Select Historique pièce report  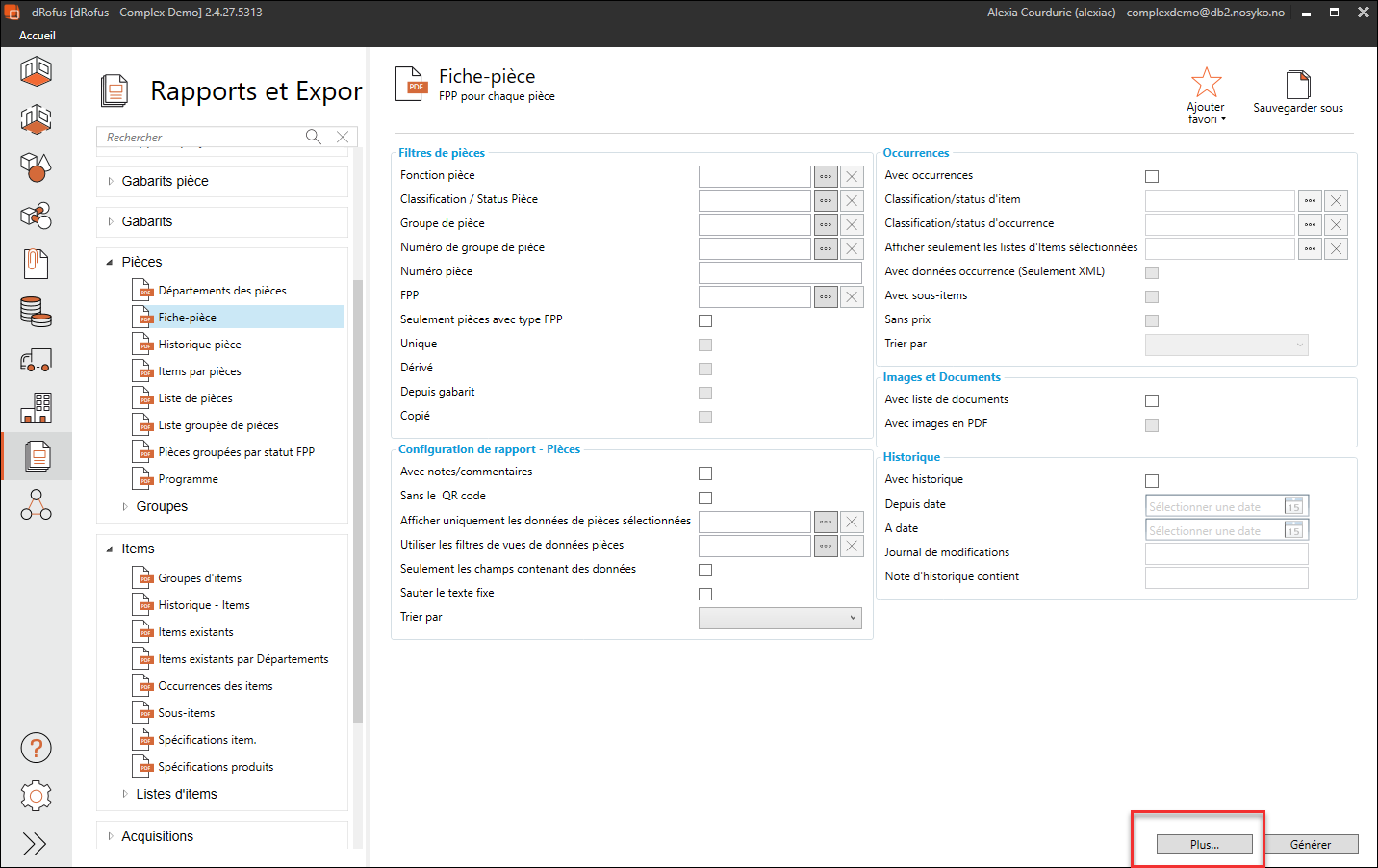199,345
